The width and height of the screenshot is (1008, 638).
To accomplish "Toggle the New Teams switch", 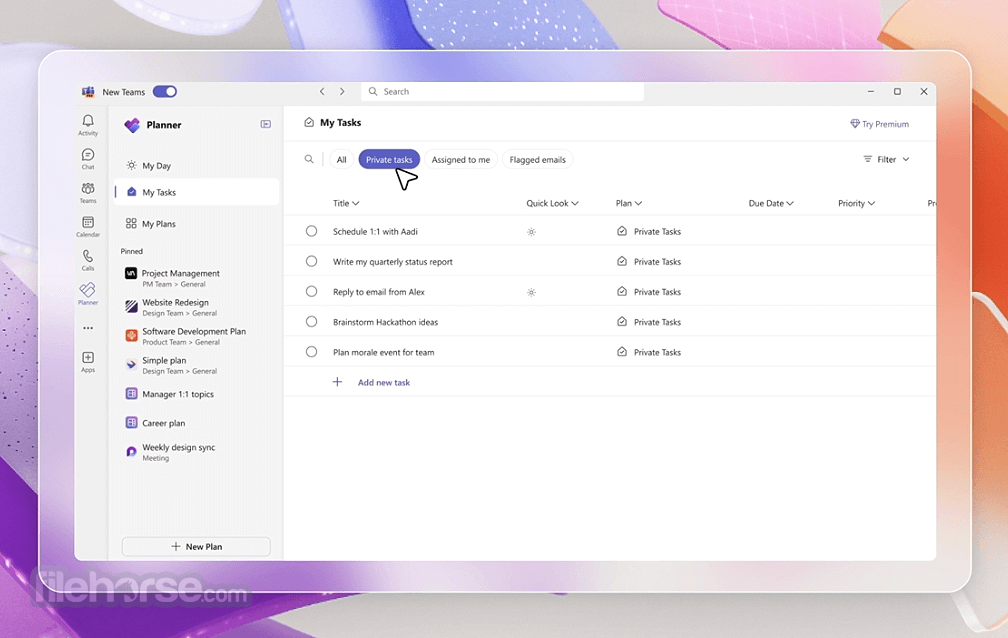I will [165, 91].
